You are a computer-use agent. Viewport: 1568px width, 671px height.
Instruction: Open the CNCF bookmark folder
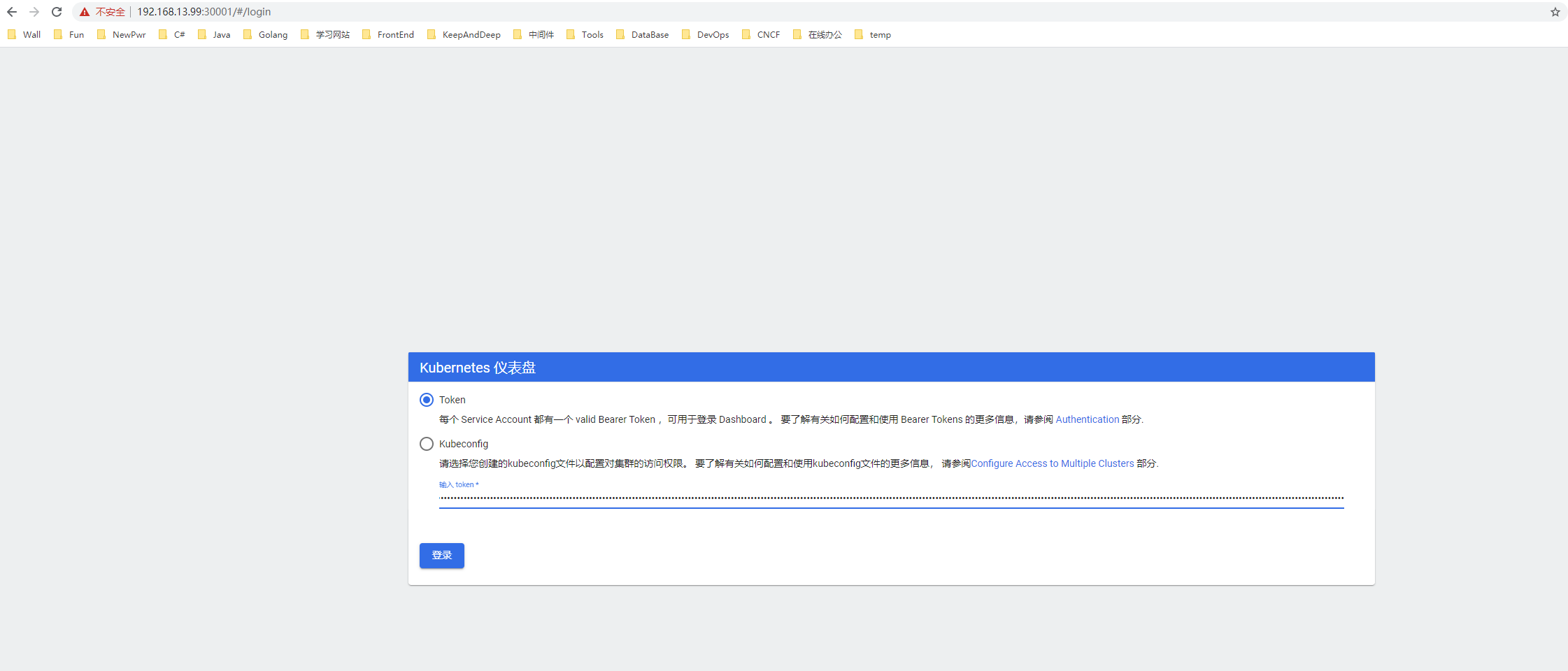coord(760,34)
